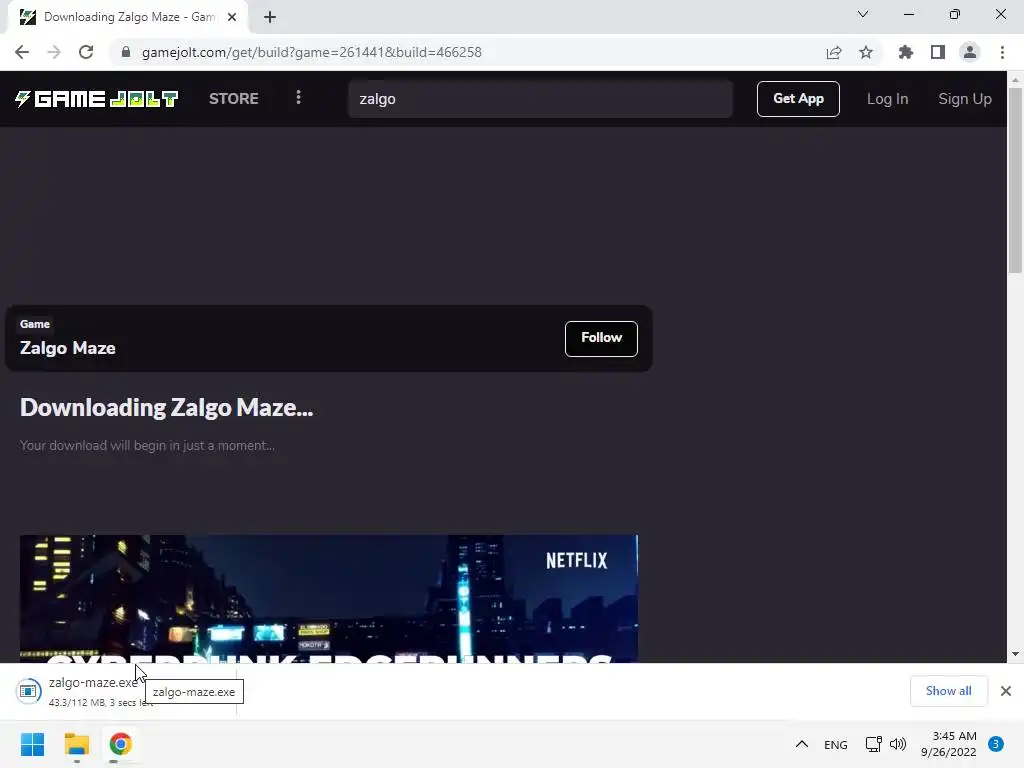1024x768 pixels.
Task: Click the scrollbar up arrow
Action: 1015,79
